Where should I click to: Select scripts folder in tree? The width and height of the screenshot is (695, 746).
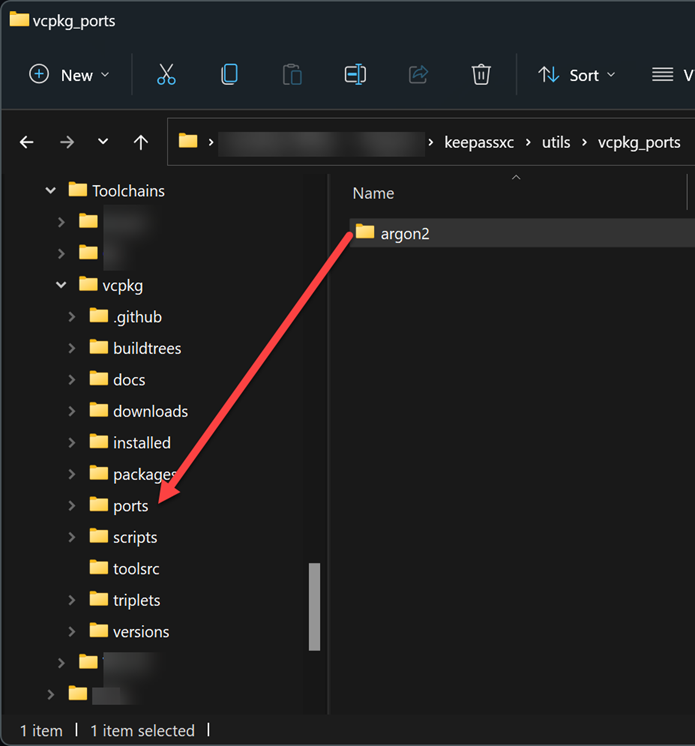pos(135,538)
